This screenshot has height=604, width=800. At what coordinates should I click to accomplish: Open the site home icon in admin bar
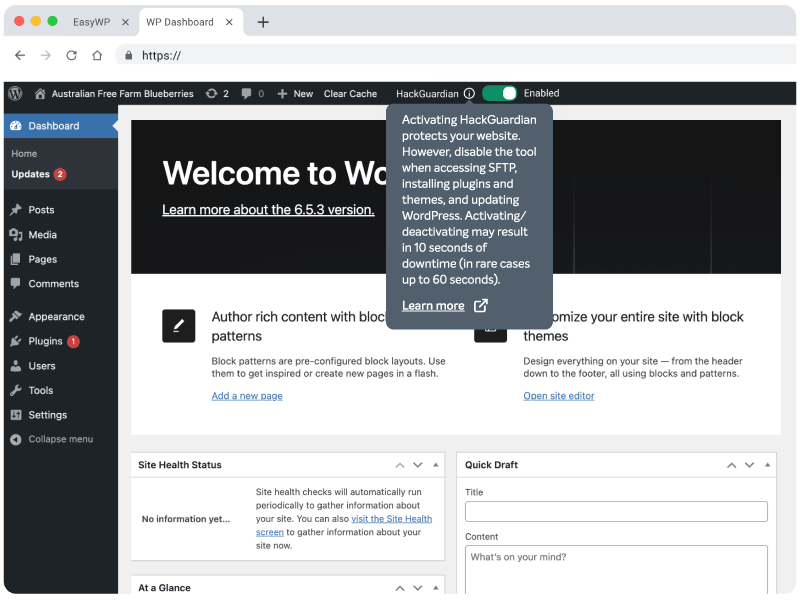click(x=40, y=93)
